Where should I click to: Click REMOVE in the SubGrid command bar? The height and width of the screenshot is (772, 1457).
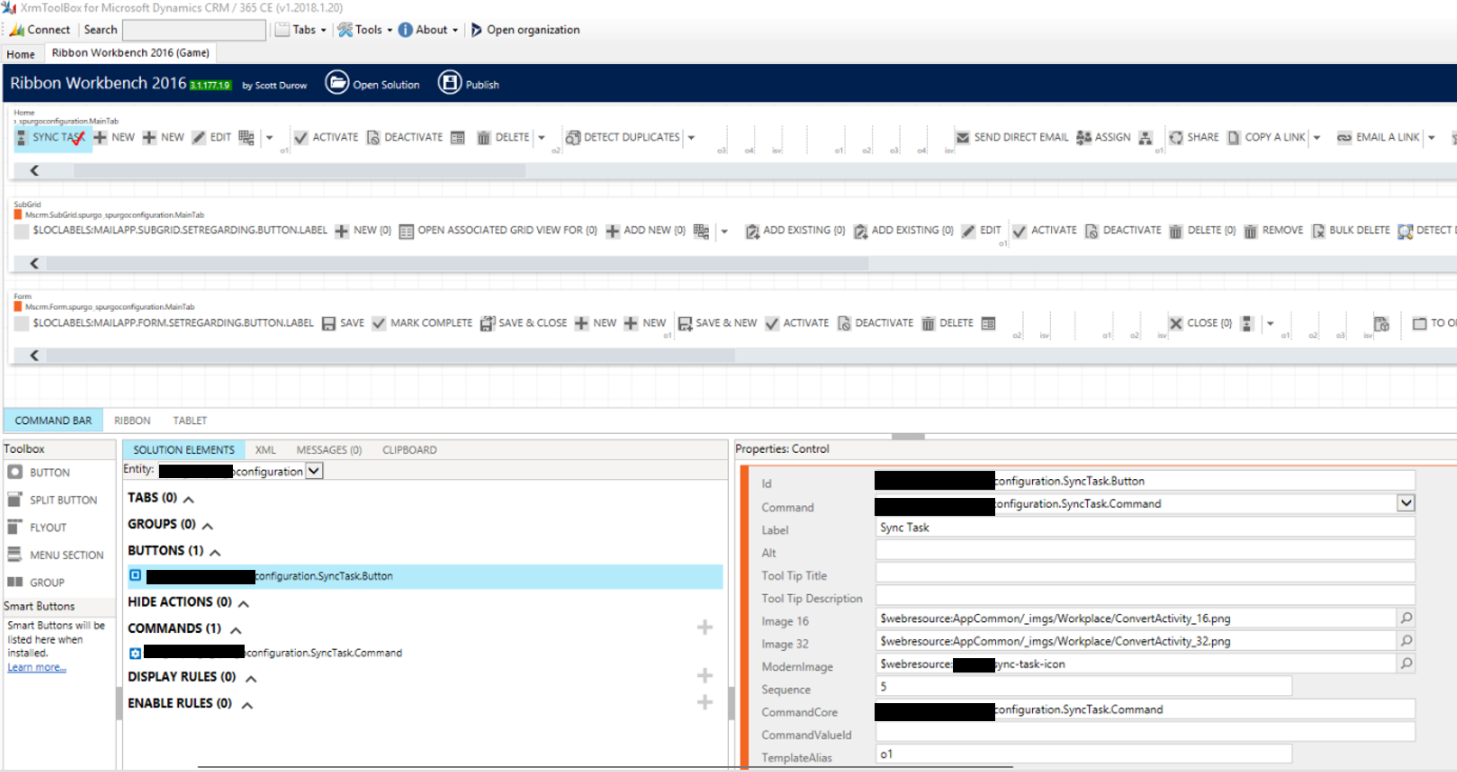[x=1273, y=231]
